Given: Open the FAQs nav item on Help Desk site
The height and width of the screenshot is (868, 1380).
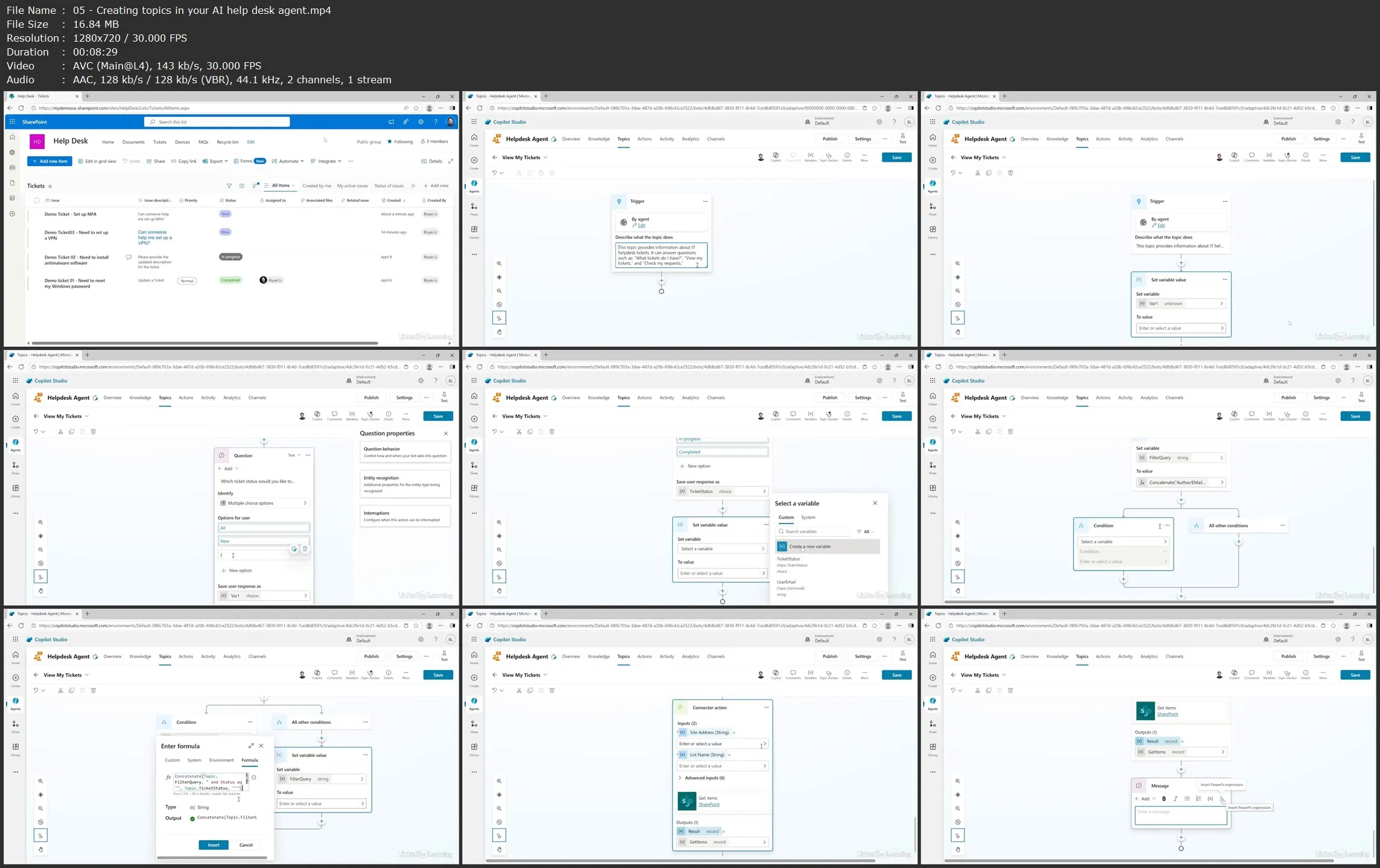Looking at the screenshot, I should [203, 142].
